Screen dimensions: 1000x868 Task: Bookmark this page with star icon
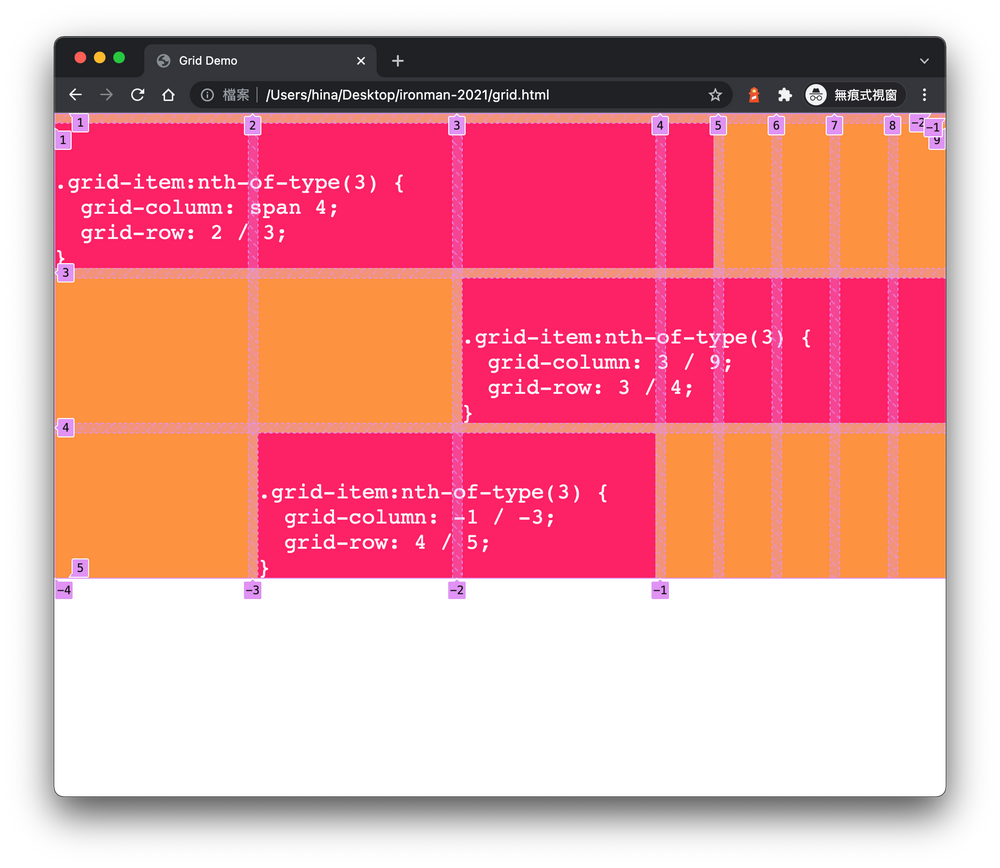click(x=715, y=95)
